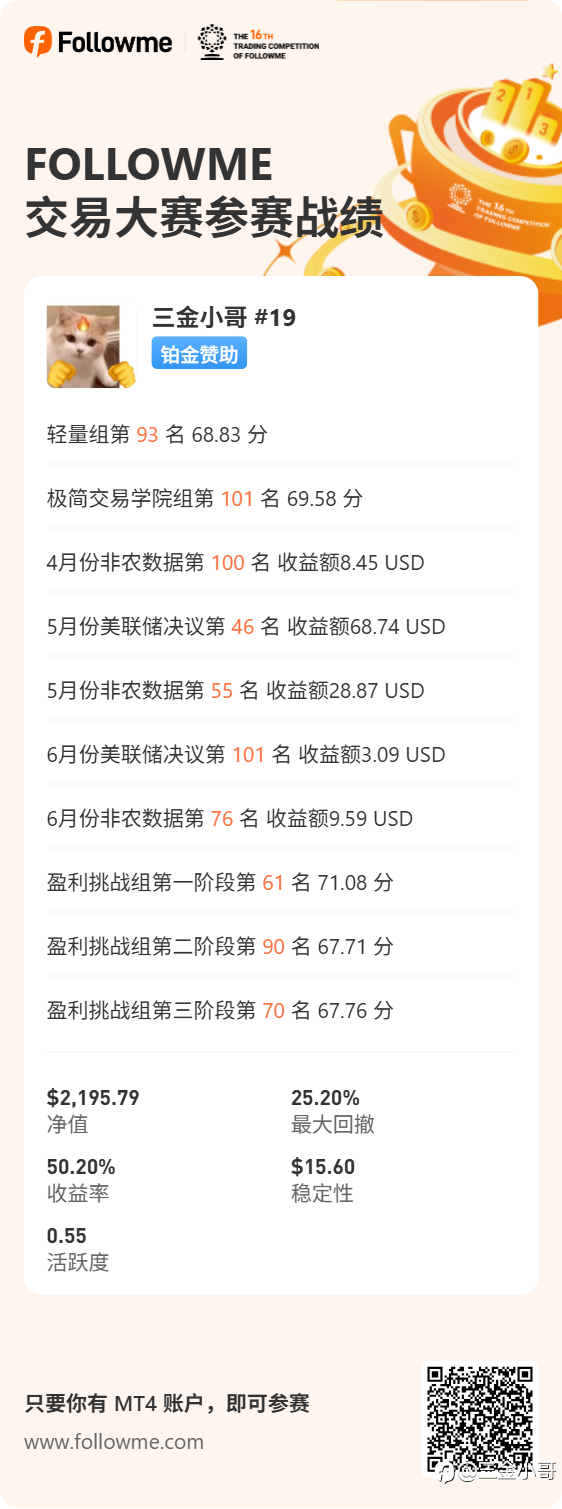Click the Followme logo icon
562x1509 pixels.
(38, 42)
